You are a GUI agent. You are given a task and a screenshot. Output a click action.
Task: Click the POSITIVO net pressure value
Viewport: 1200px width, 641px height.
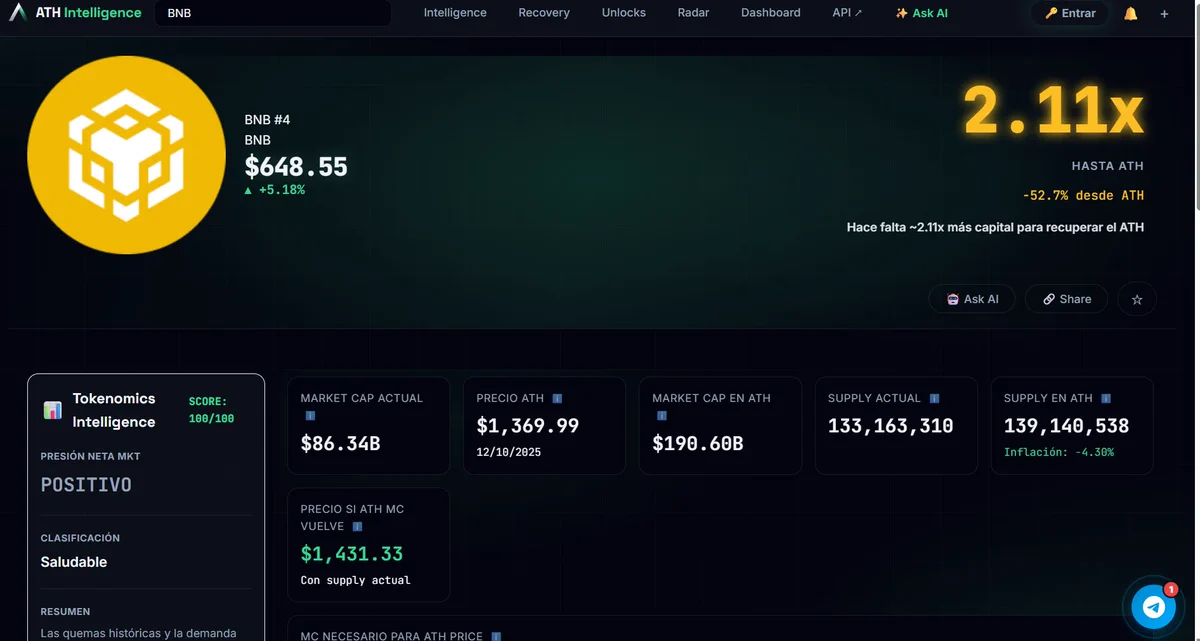click(x=86, y=485)
